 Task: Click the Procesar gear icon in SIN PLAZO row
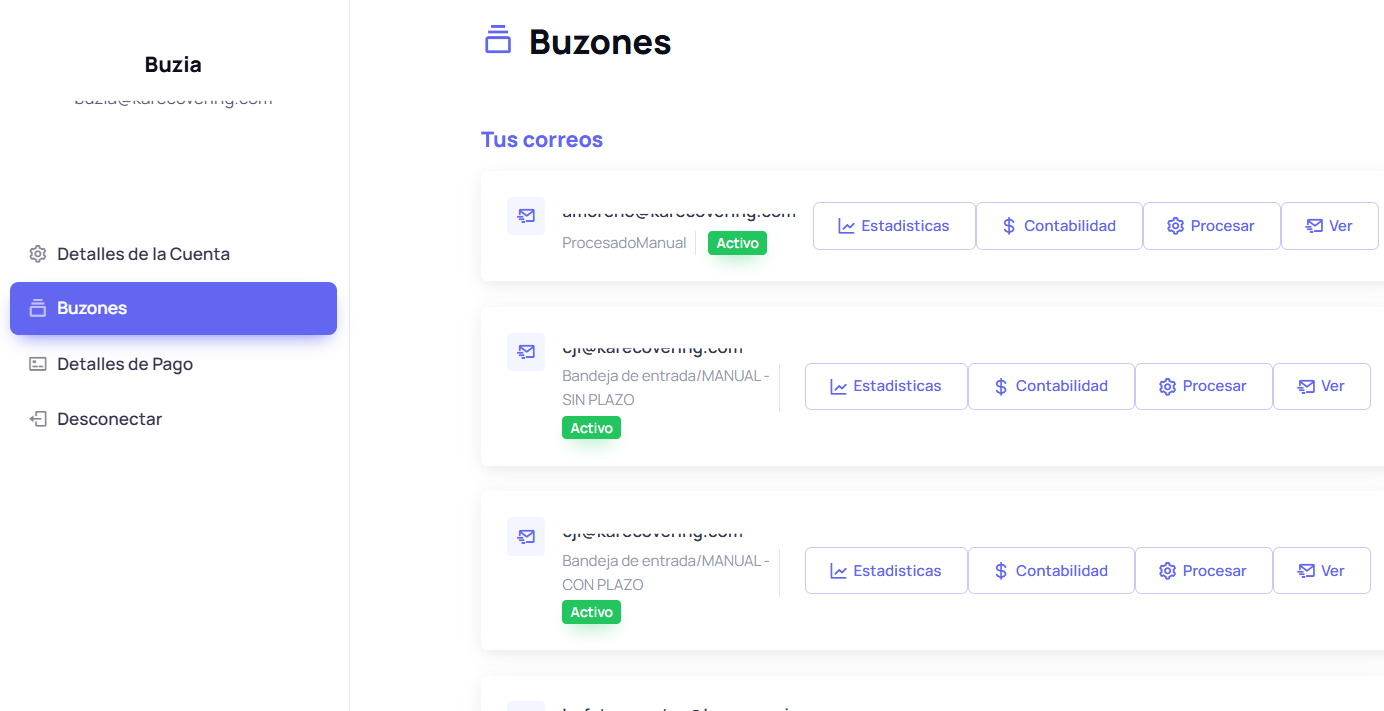[1167, 387]
